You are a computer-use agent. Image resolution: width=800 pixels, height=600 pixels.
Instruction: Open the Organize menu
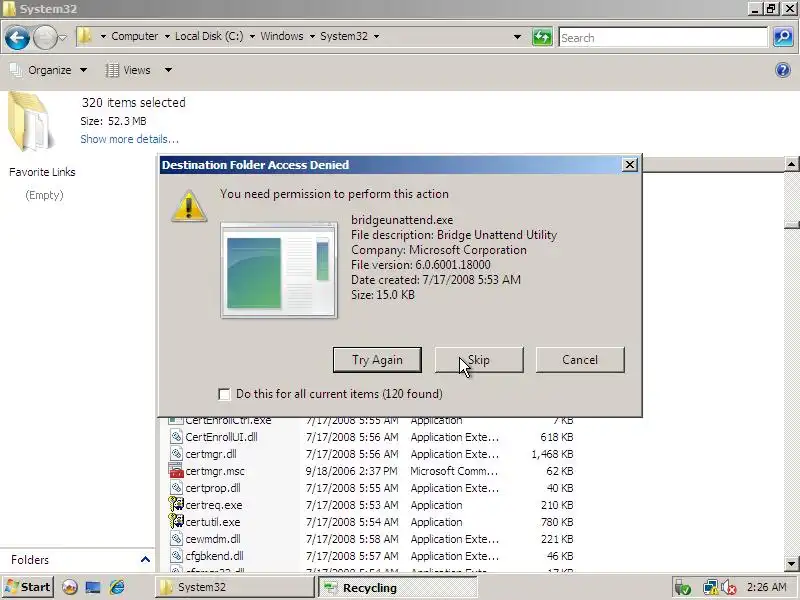(x=49, y=70)
